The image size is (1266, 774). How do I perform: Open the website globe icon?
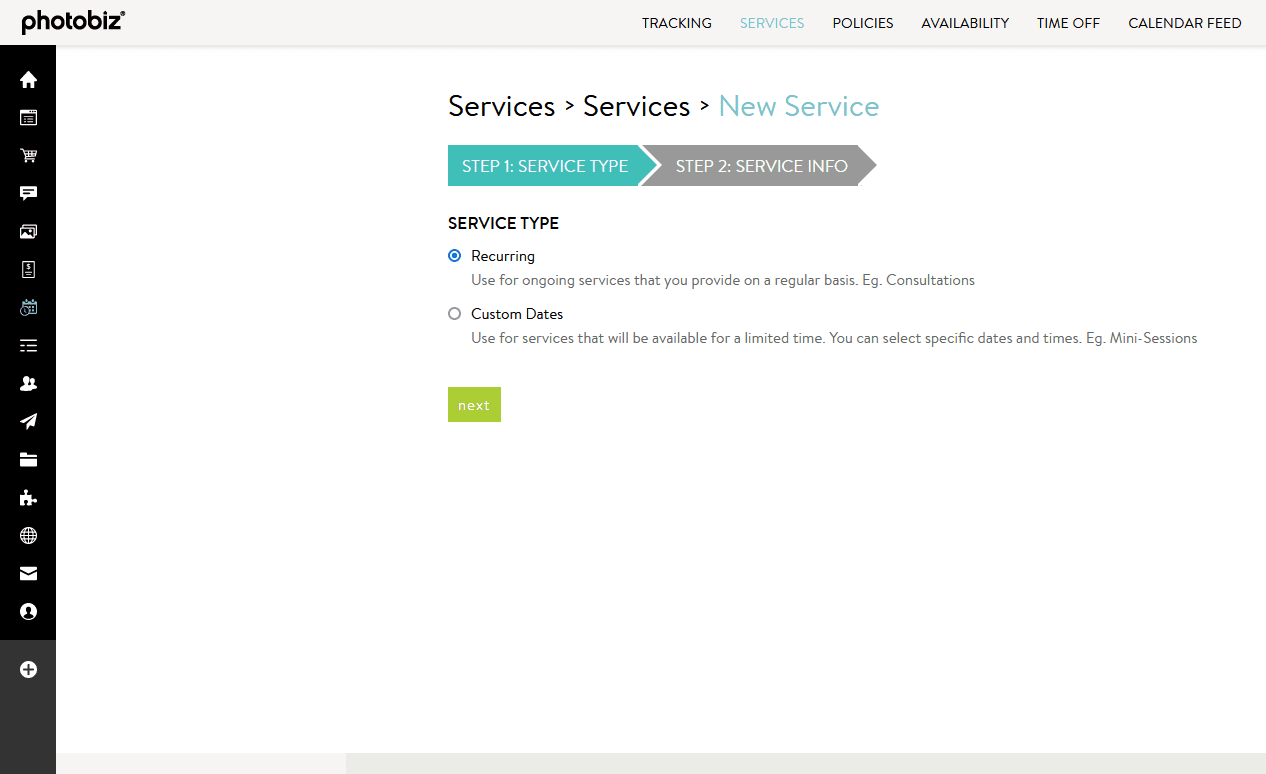tap(28, 535)
